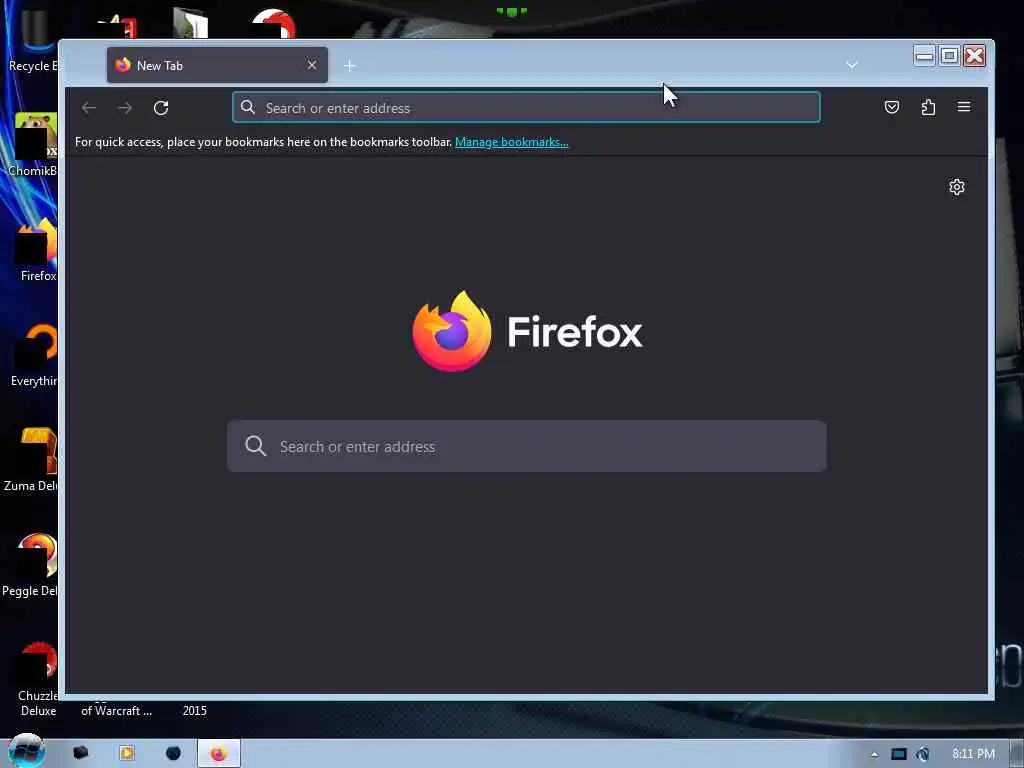Screen dimensions: 1024x768
Task: Focus the top address bar field
Action: pyautogui.click(x=526, y=108)
